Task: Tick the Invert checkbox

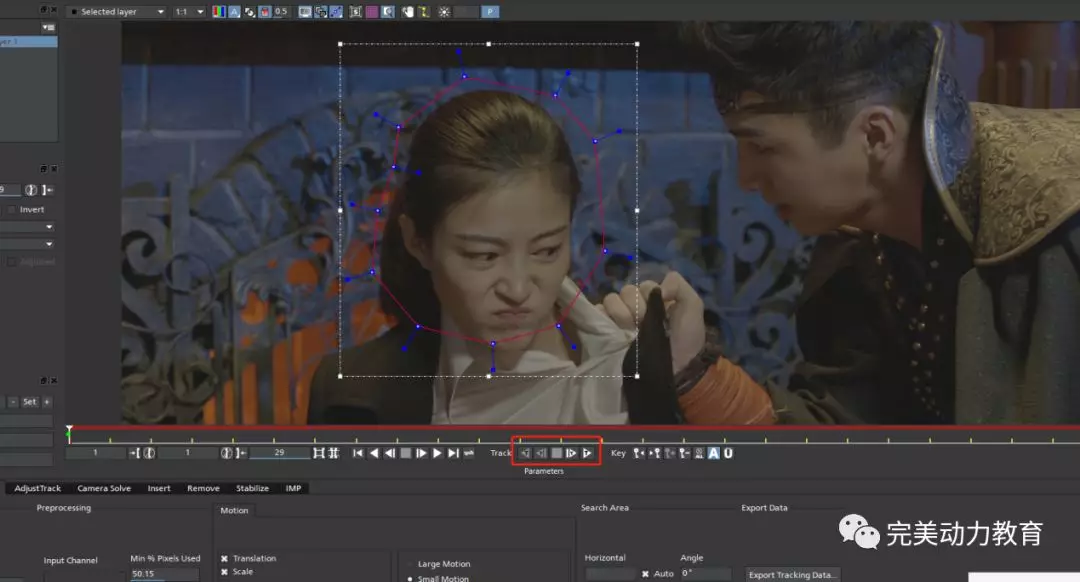Action: [12, 209]
